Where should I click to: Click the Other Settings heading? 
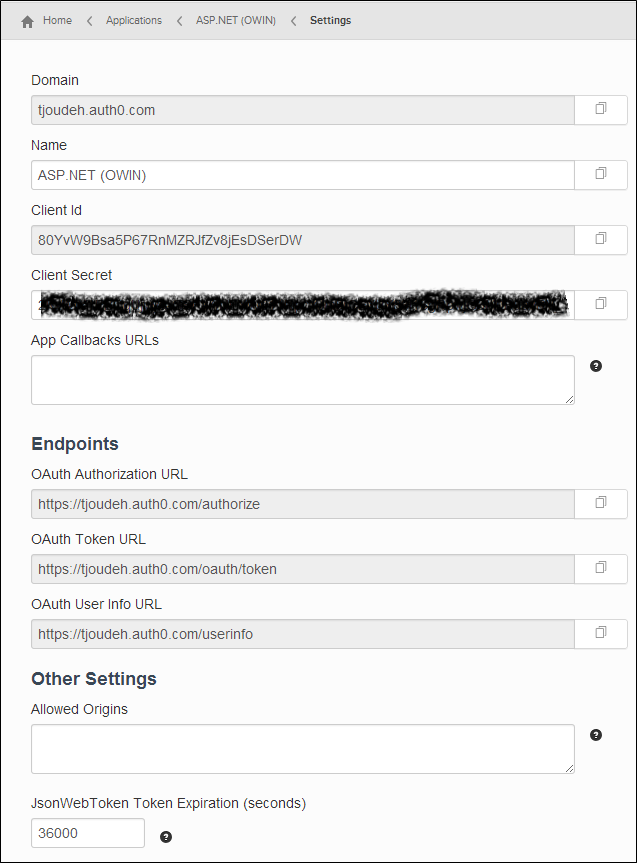(x=94, y=679)
